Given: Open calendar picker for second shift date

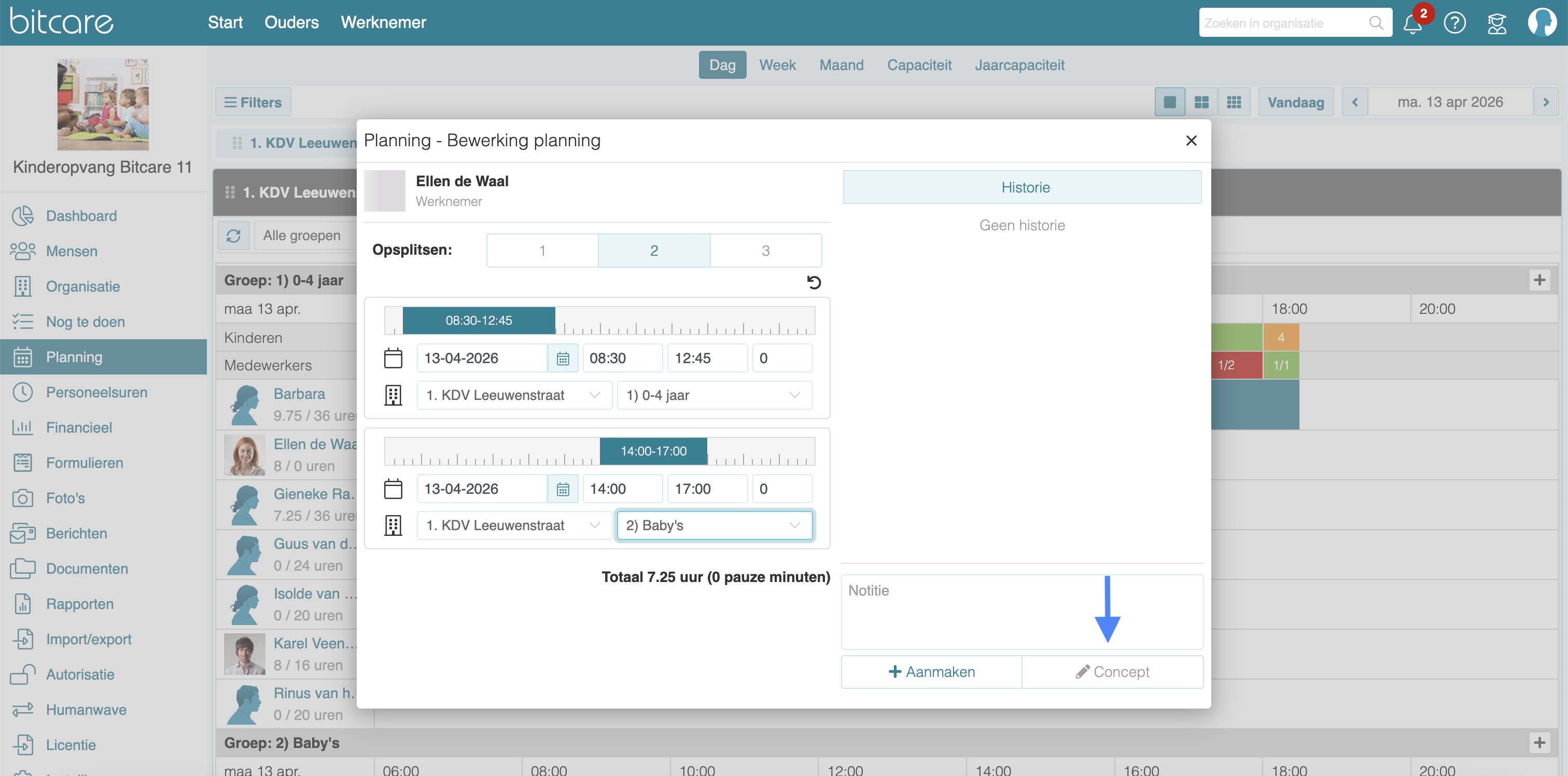Looking at the screenshot, I should [x=563, y=489].
